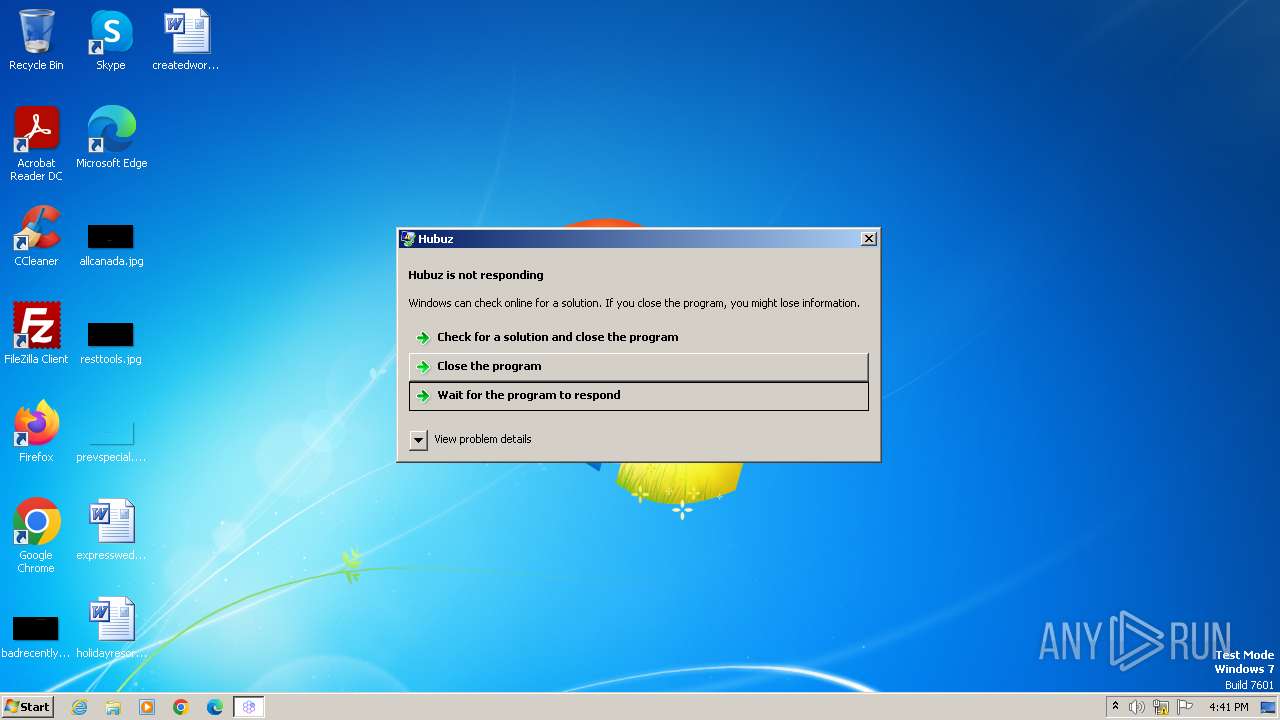1280x720 pixels.
Task: Open the clock showing 4:41 PM
Action: click(x=1228, y=707)
